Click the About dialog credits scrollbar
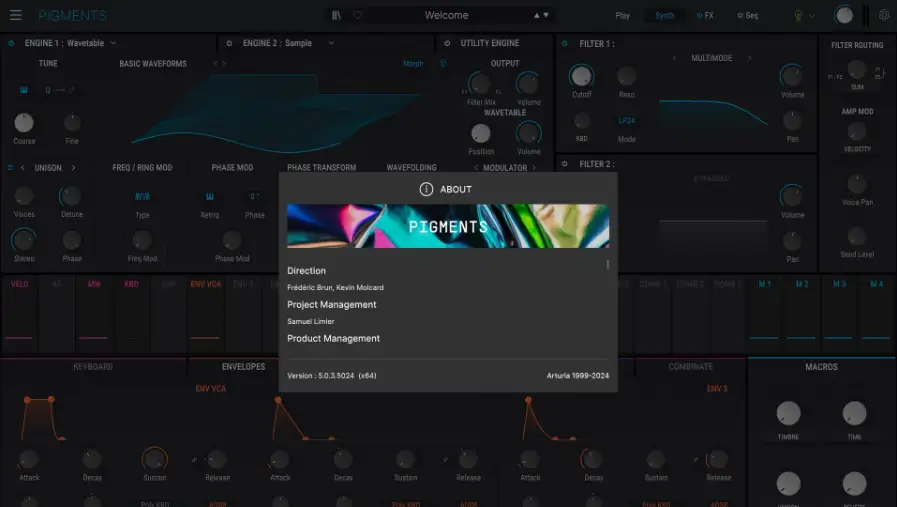The height and width of the screenshot is (507, 897). pyautogui.click(x=608, y=264)
